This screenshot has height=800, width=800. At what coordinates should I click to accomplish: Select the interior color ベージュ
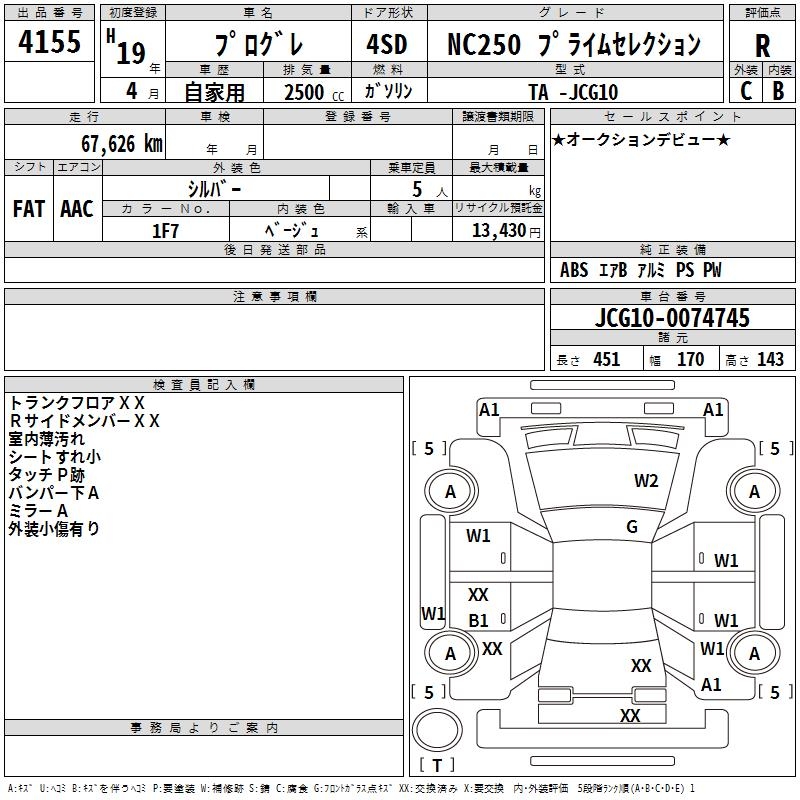pos(292,230)
